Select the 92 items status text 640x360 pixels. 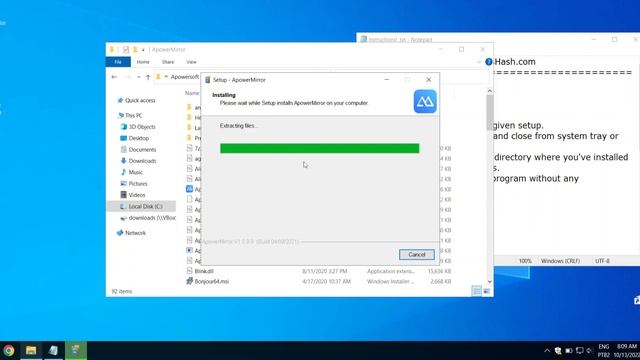tap(122, 291)
